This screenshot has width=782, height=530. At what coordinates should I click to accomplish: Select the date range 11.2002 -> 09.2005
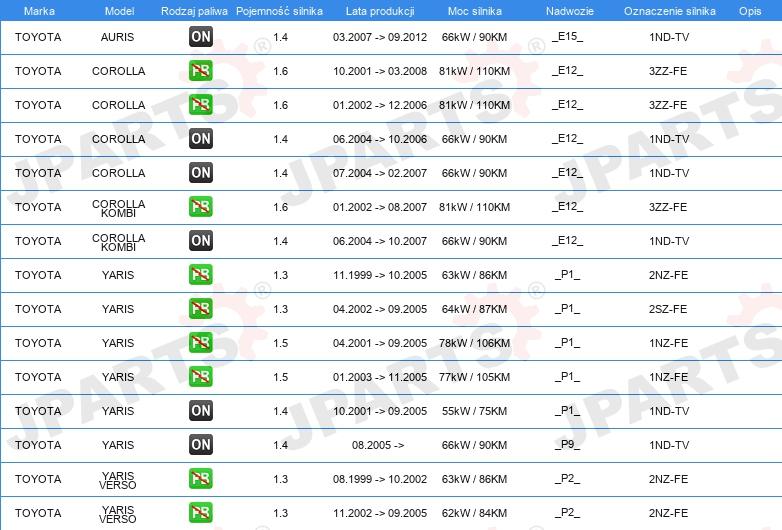(x=380, y=513)
